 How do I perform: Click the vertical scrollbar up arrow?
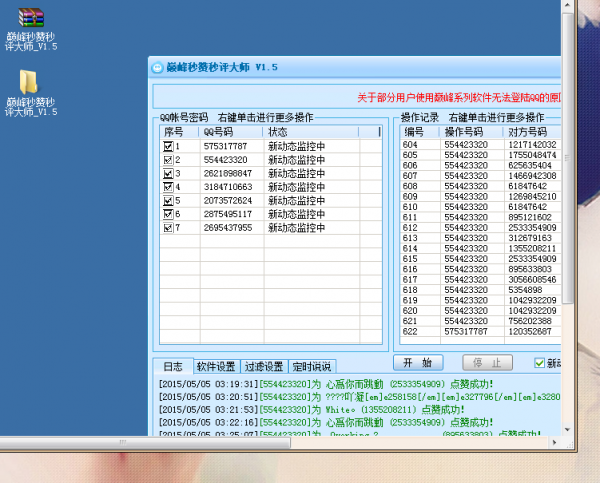click(567, 5)
